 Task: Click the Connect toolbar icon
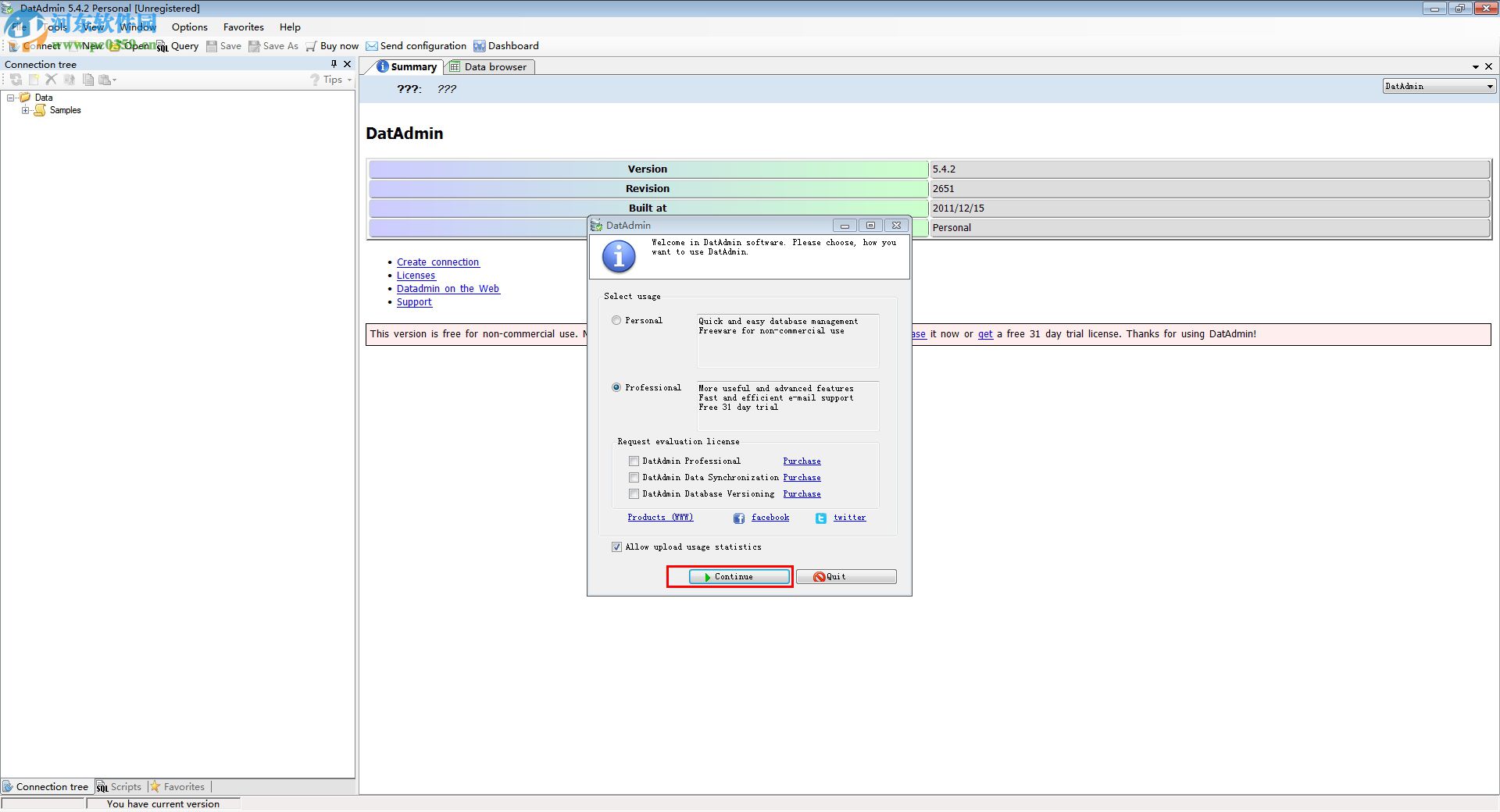click(x=13, y=46)
